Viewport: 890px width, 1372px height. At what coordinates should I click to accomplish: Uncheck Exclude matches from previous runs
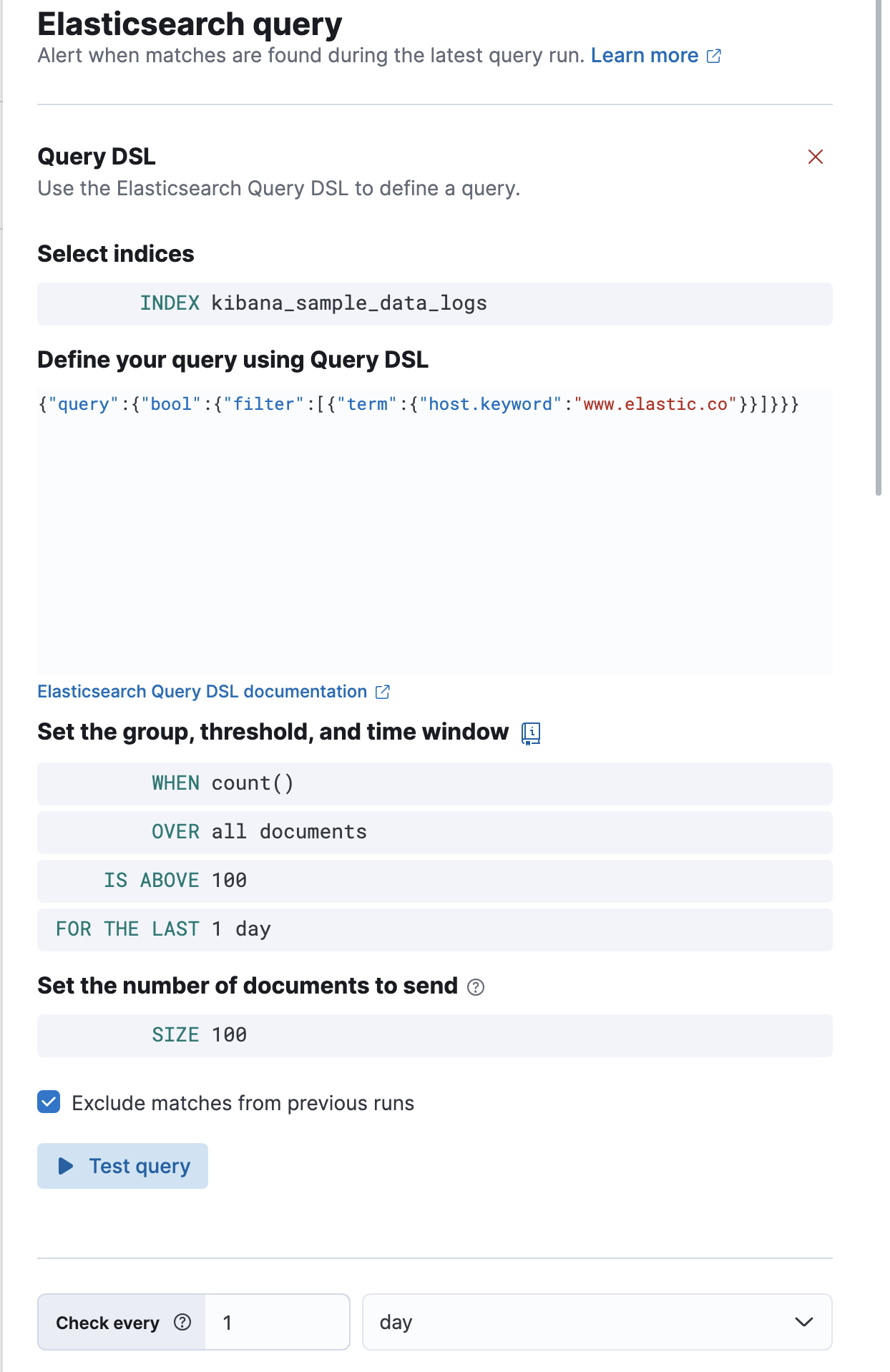click(x=49, y=1102)
